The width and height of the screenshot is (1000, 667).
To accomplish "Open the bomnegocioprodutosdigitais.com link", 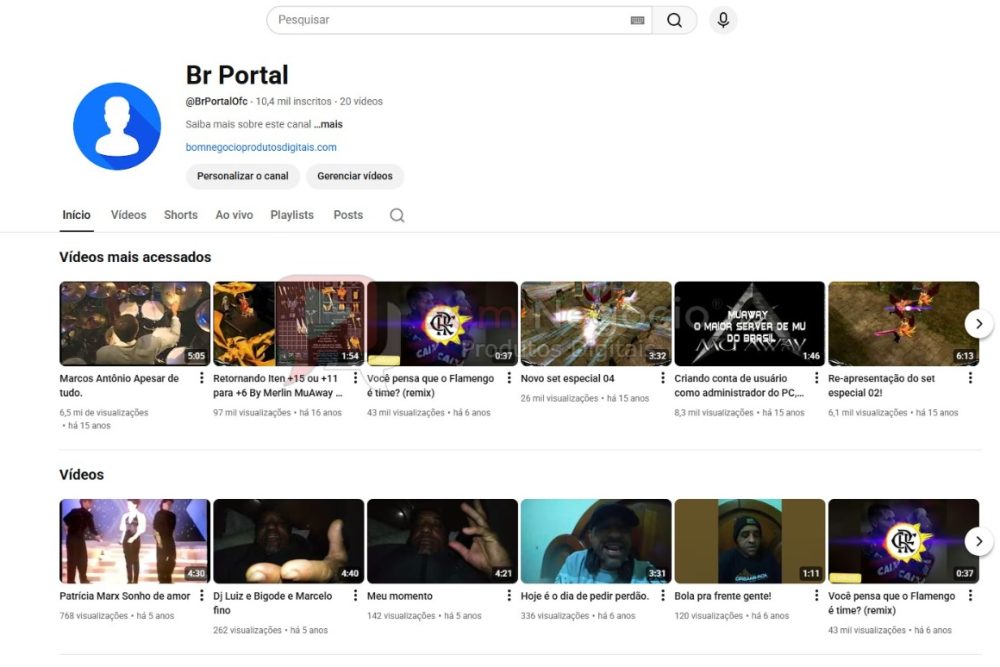I will (x=263, y=146).
